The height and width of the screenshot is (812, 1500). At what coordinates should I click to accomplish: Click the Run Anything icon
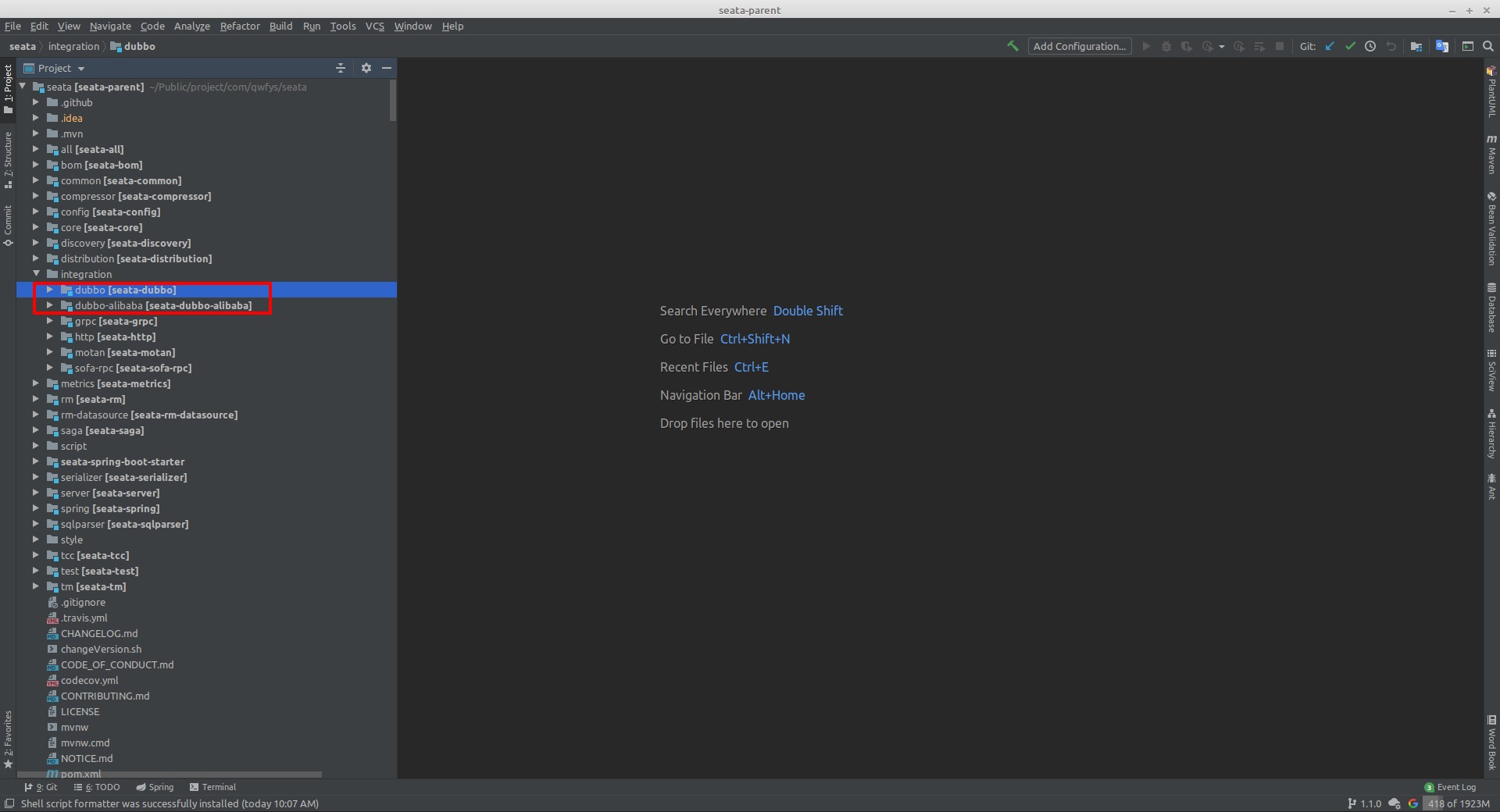1468,46
